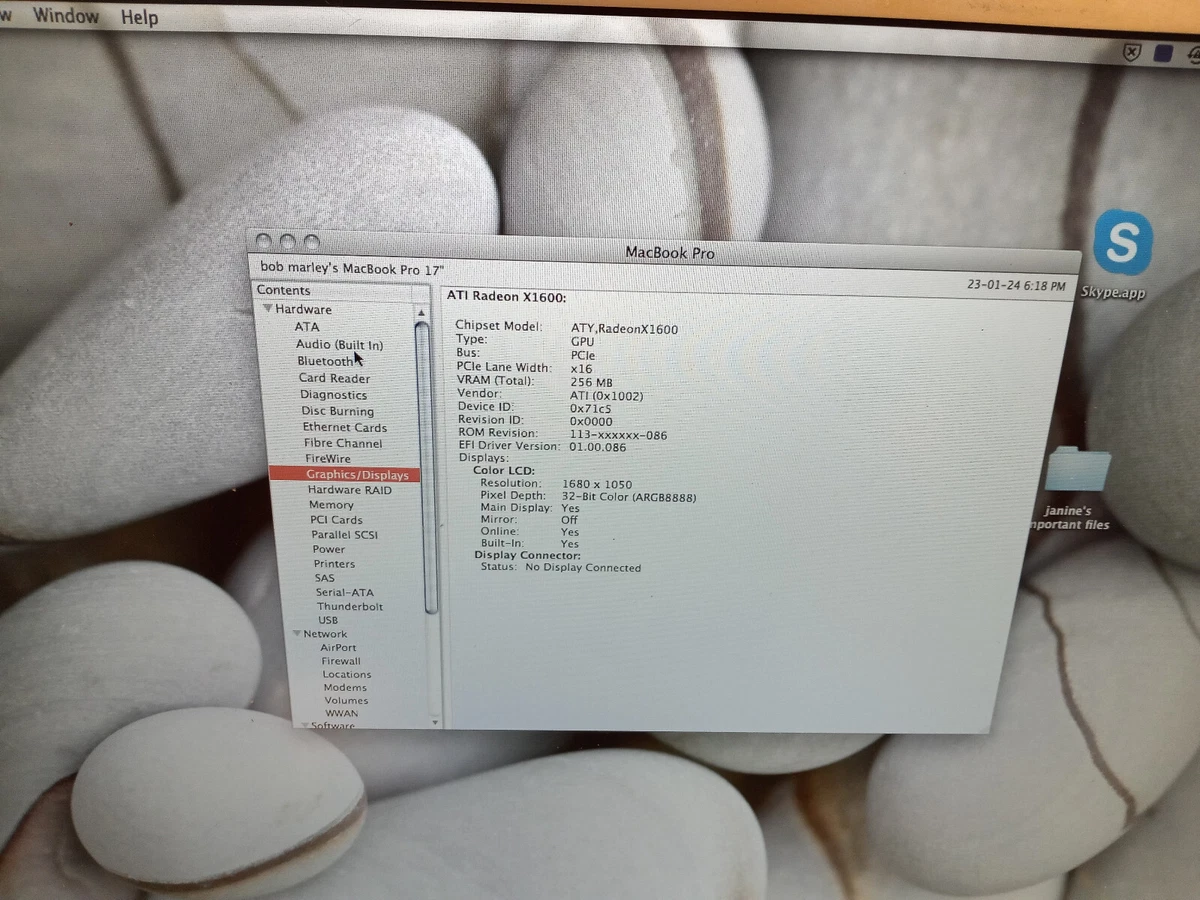Select Ethernet Cards item
This screenshot has height=900, width=1200.
coord(345,427)
